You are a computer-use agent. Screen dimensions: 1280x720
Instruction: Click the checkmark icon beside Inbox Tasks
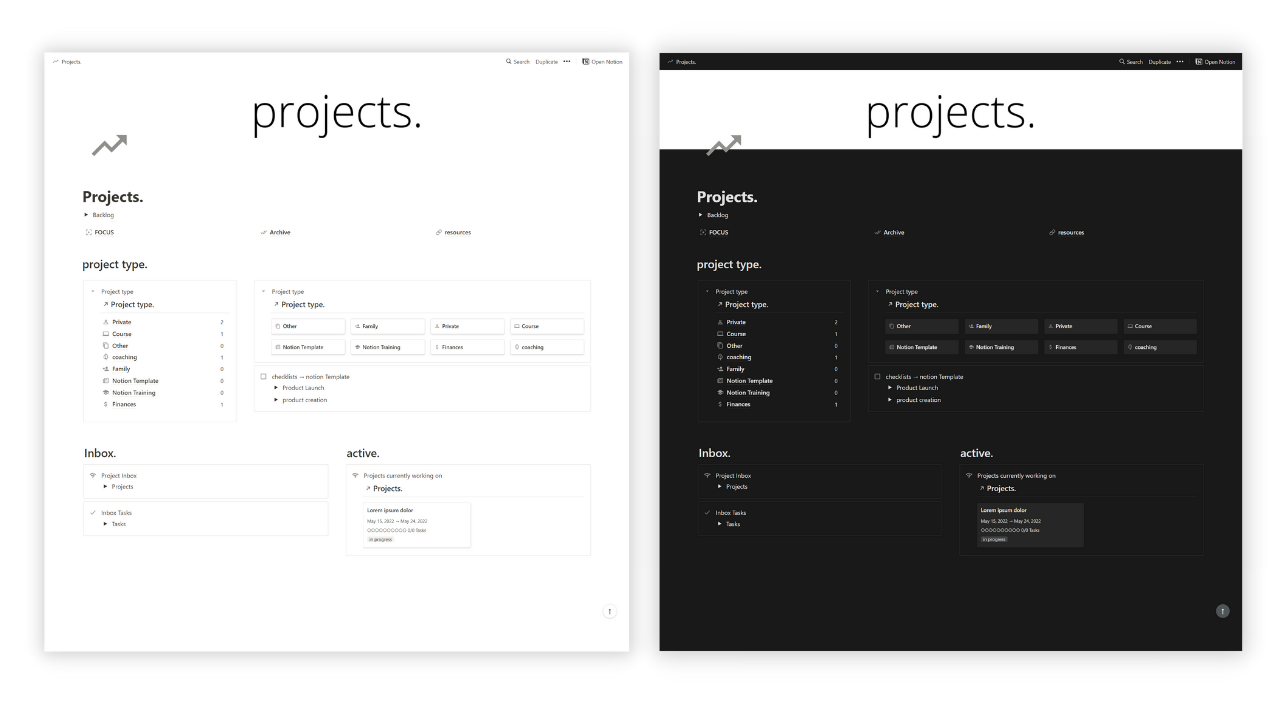click(92, 512)
